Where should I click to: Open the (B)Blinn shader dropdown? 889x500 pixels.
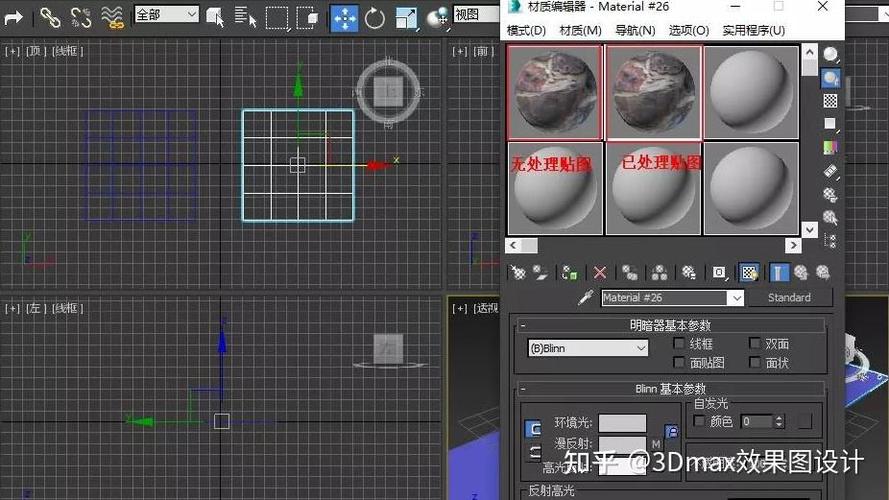click(x=587, y=348)
